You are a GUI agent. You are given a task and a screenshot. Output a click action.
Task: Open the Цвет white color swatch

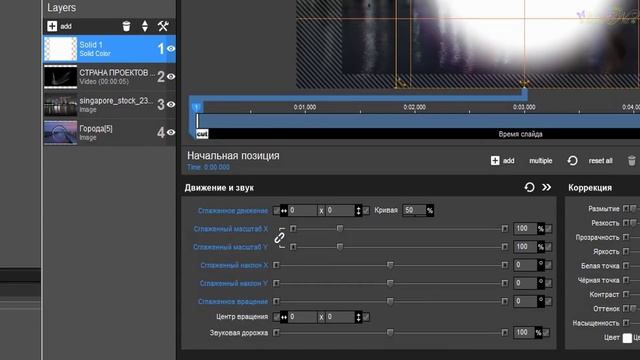tap(627, 338)
